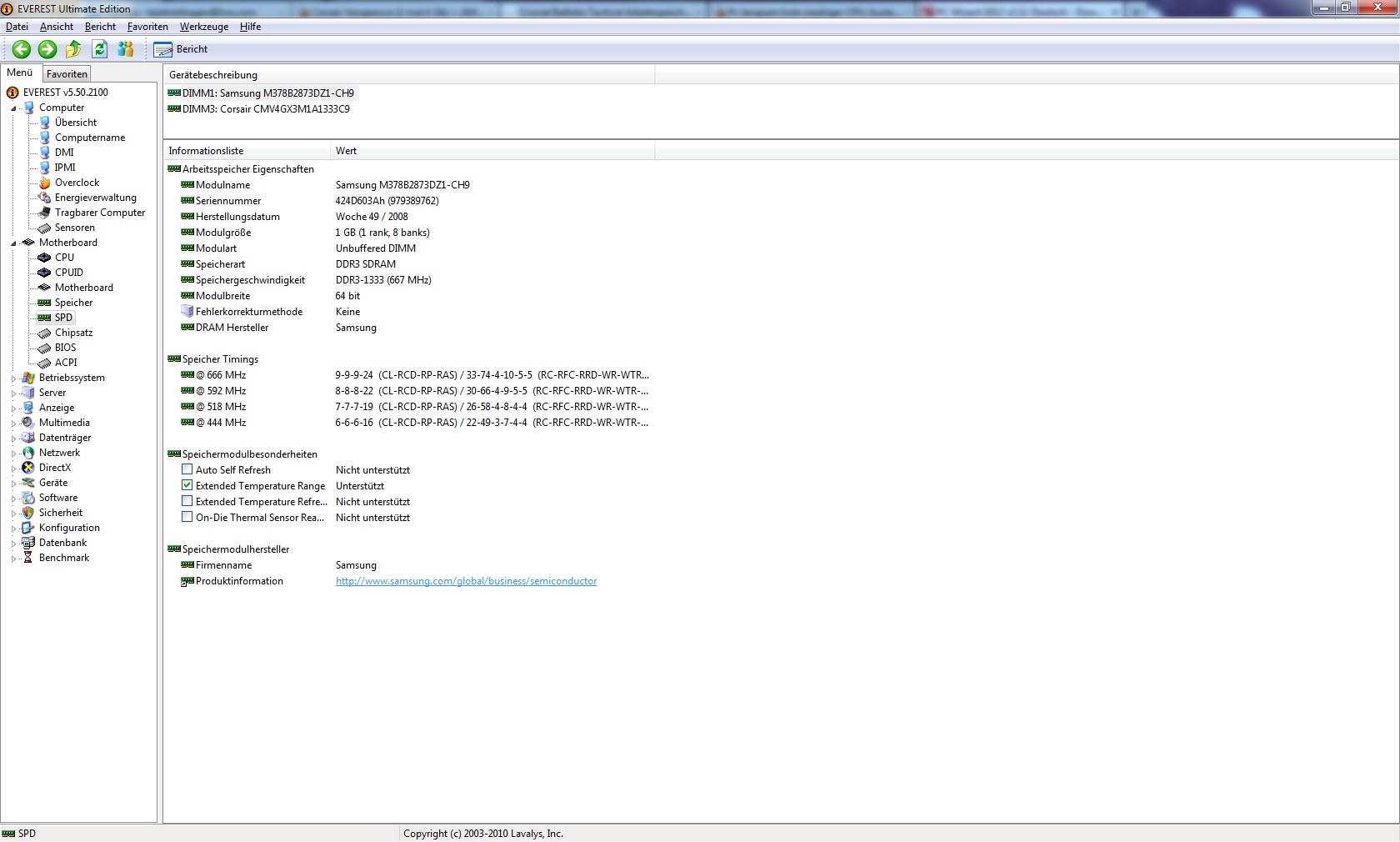
Task: Toggle the On-Die Thermal Sensor checkbox
Action: click(187, 517)
